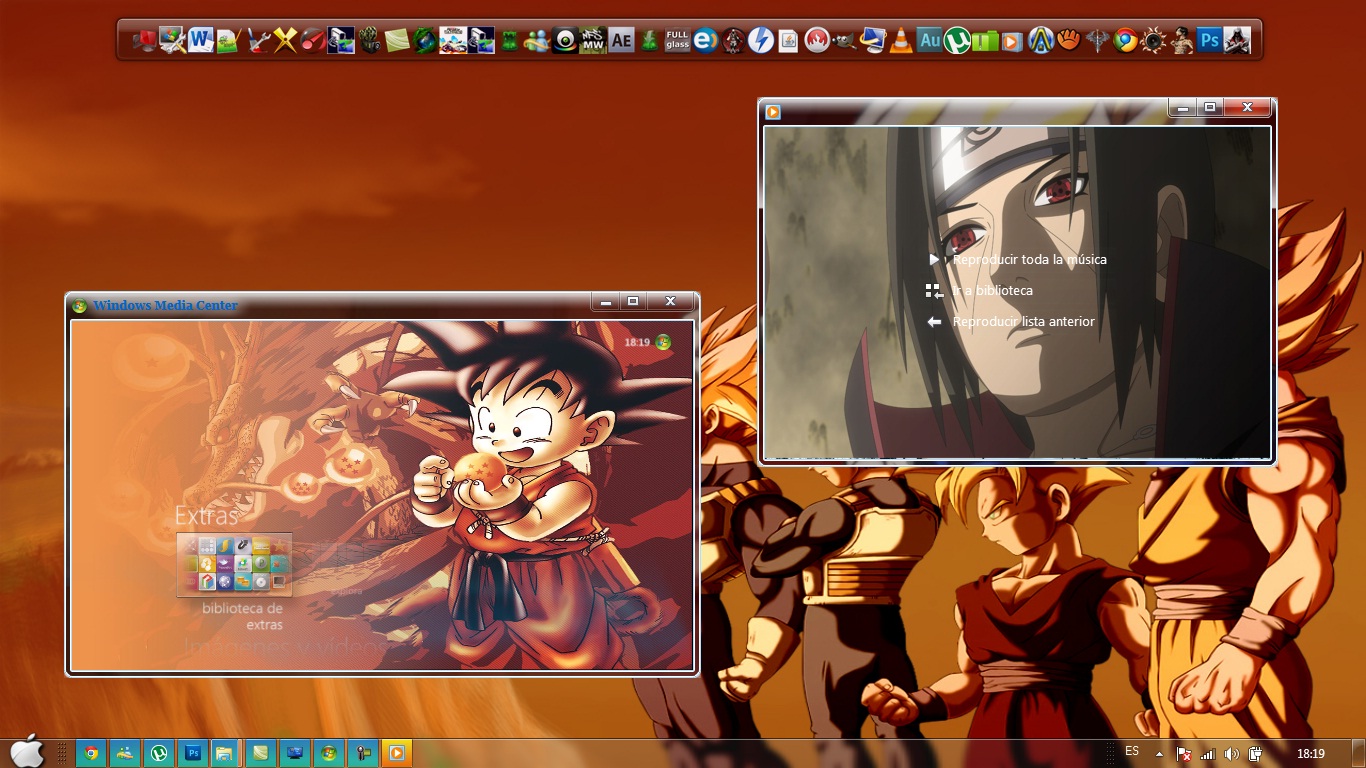The image size is (1366, 768).
Task: Launch blue 'e' browser icon in dock
Action: click(705, 40)
